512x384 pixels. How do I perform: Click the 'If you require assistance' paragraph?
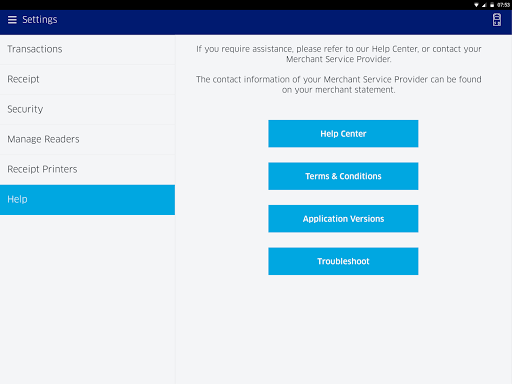pos(338,54)
